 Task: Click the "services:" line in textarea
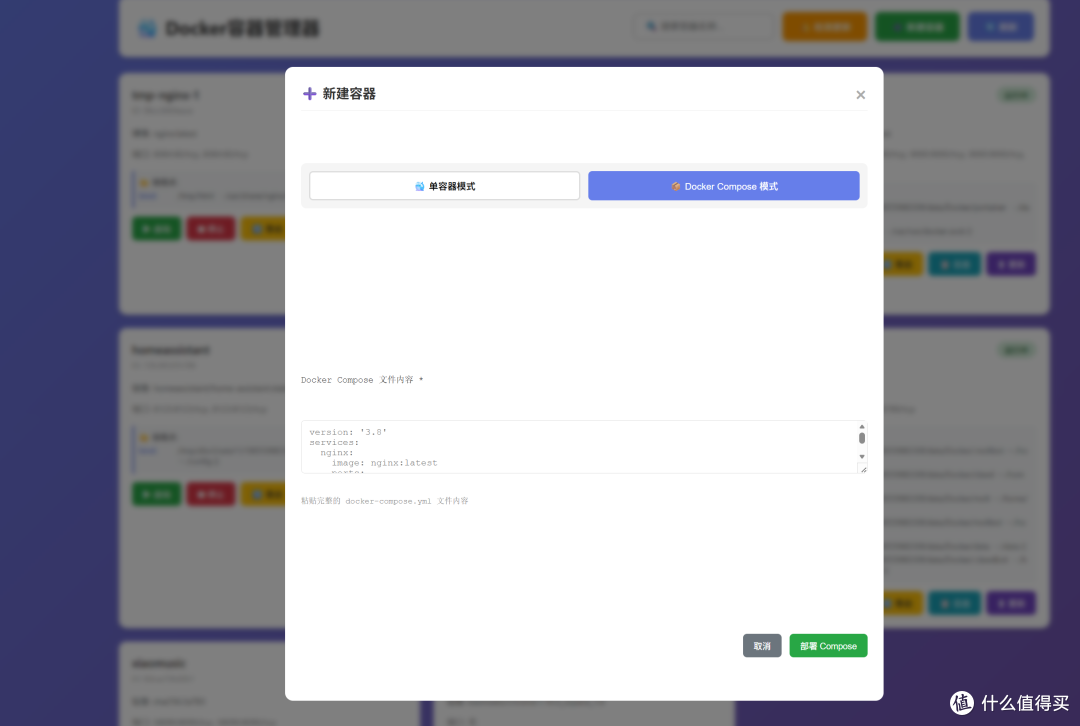coord(334,442)
